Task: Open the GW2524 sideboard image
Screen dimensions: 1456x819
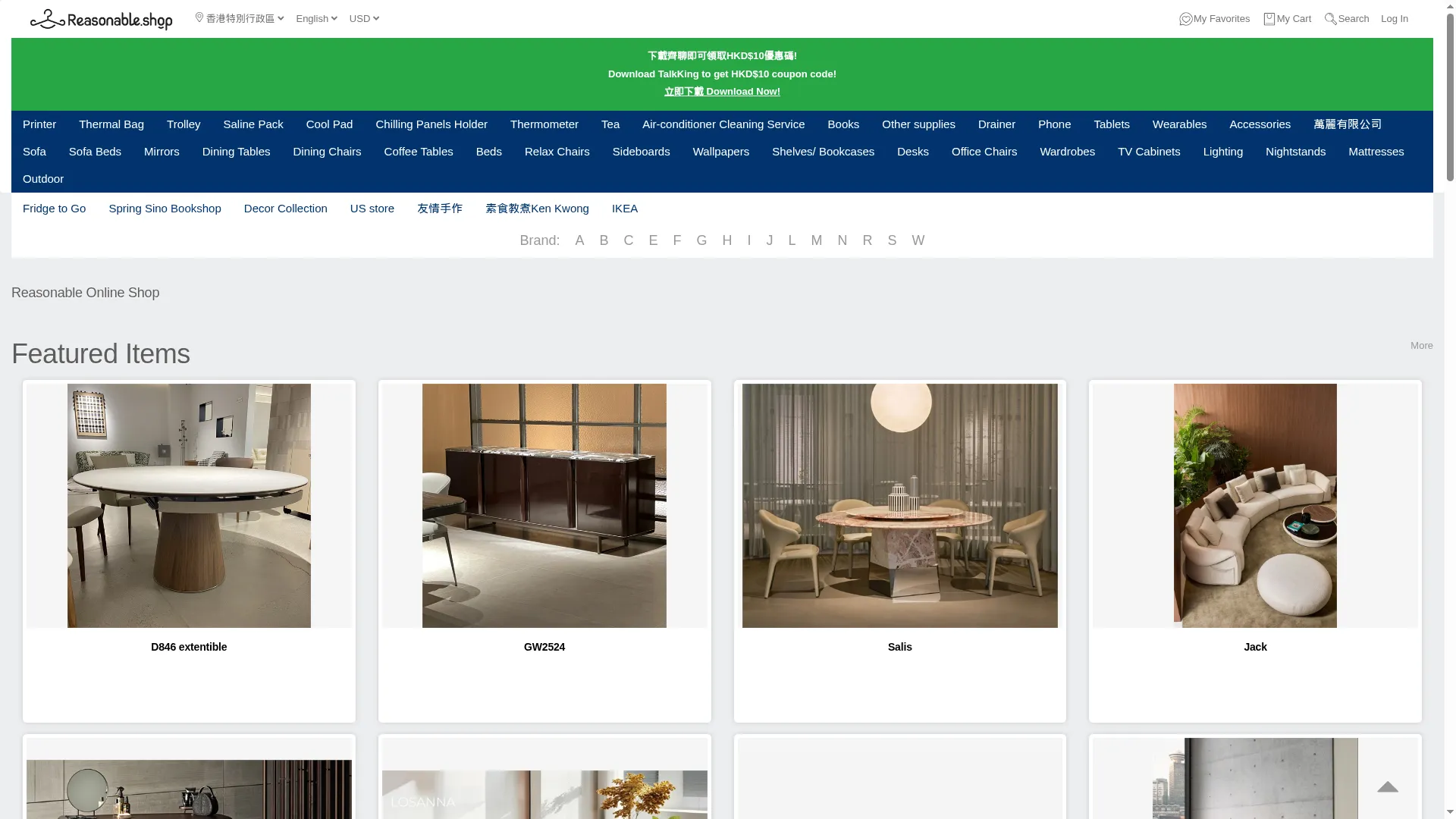Action: [544, 506]
